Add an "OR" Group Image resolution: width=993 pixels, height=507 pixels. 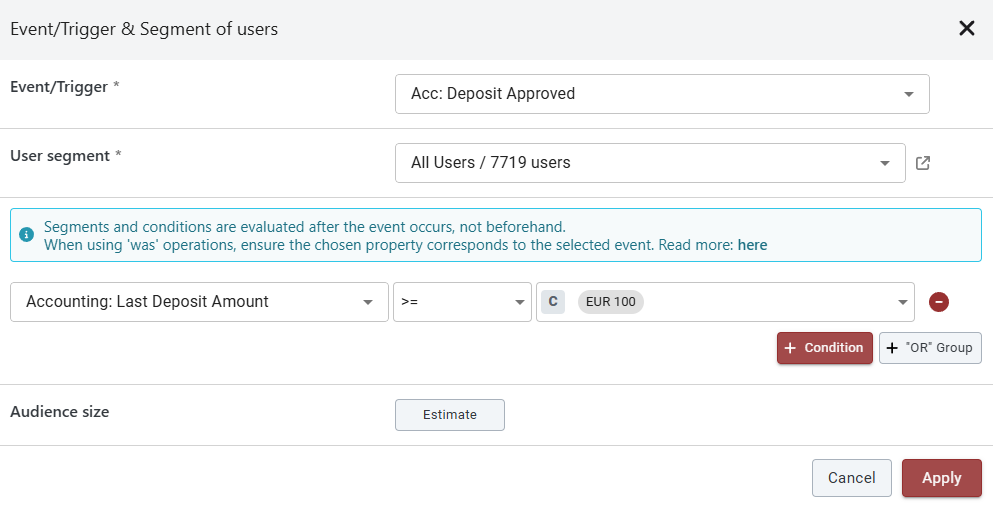(930, 348)
